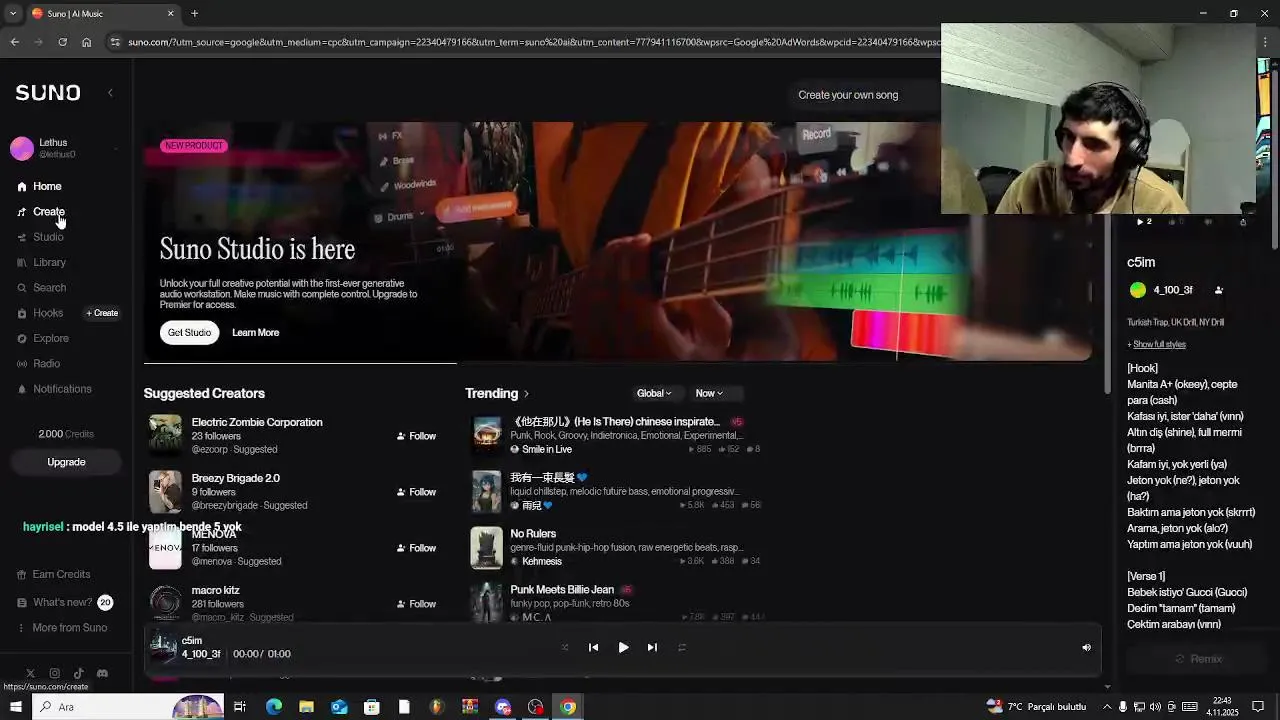Open Windows Start menu

[15, 707]
